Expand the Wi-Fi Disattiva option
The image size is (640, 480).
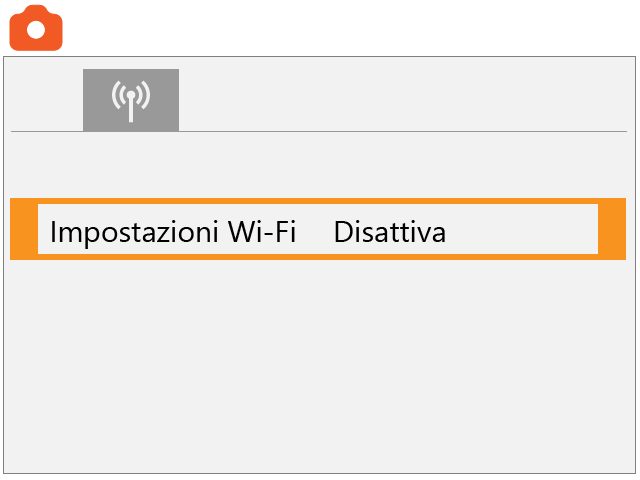tap(390, 232)
